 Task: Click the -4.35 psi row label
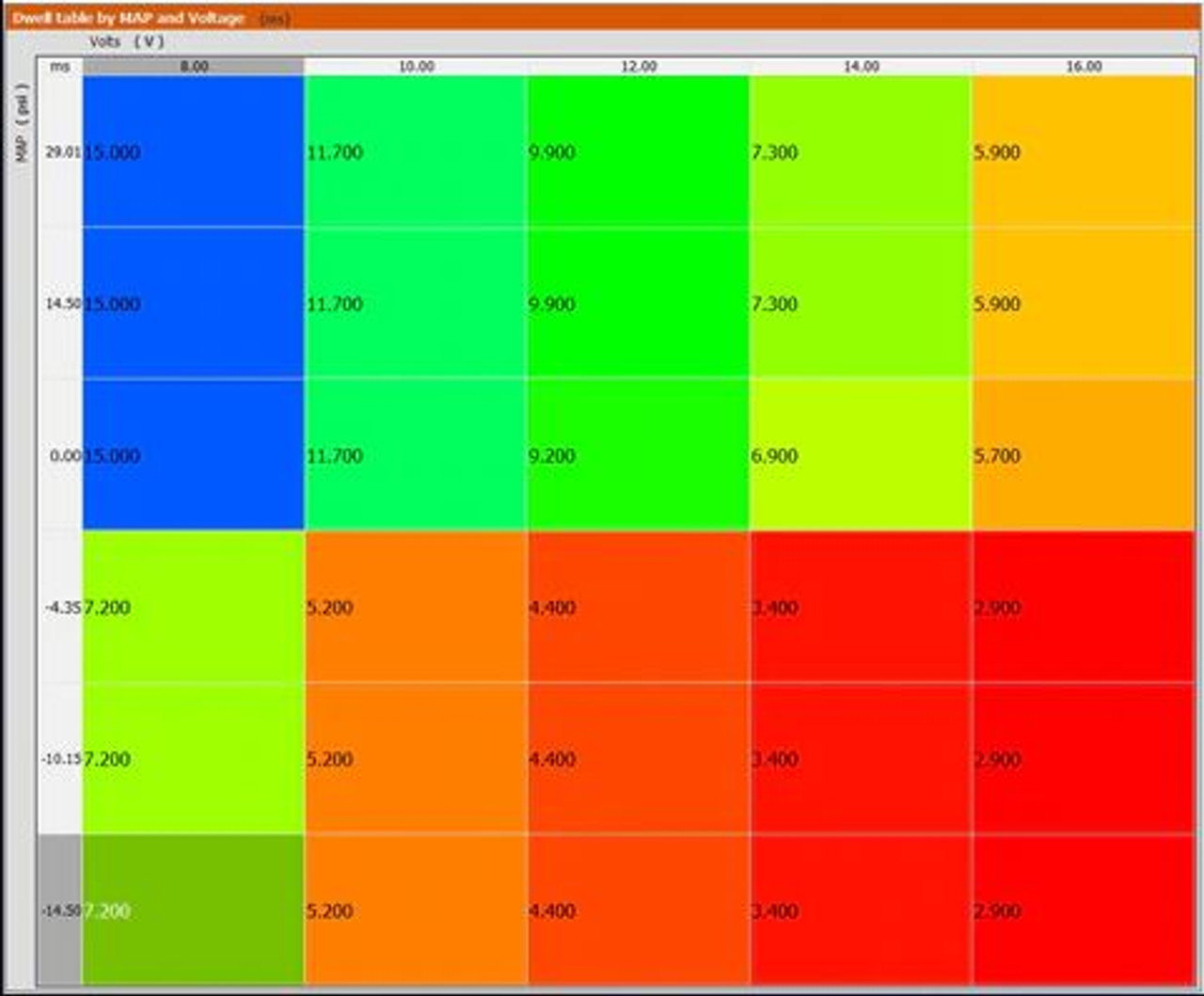pos(61,608)
